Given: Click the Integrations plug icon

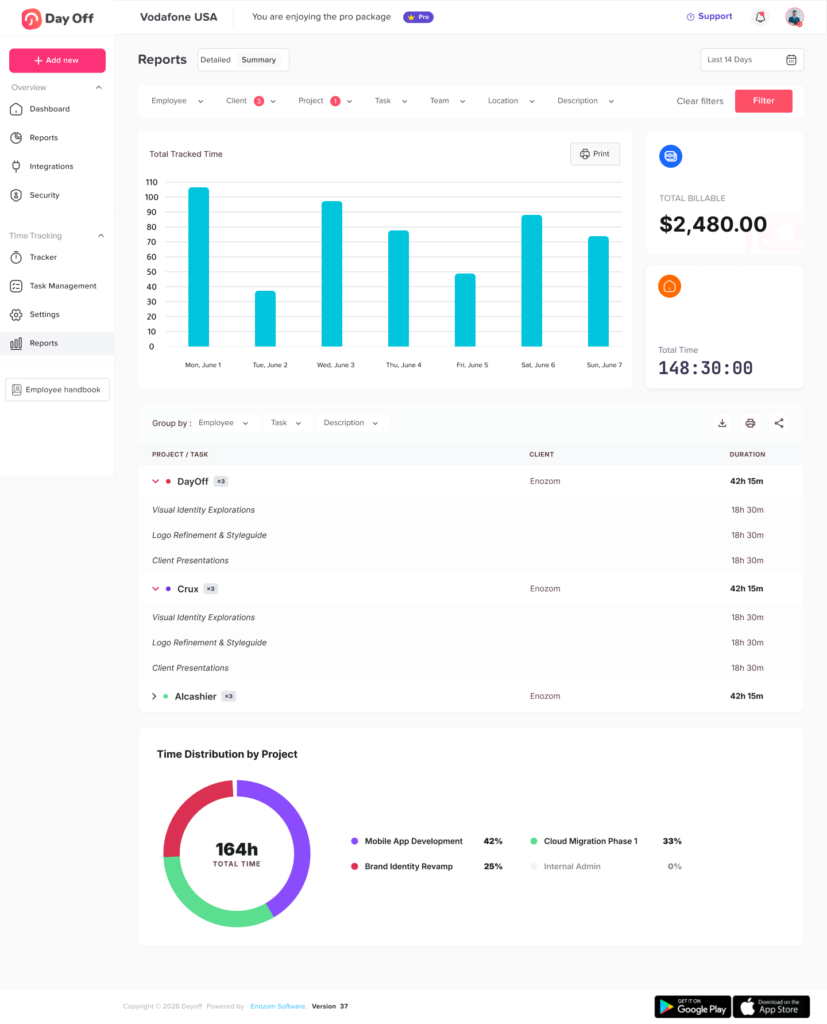Looking at the screenshot, I should click(16, 167).
